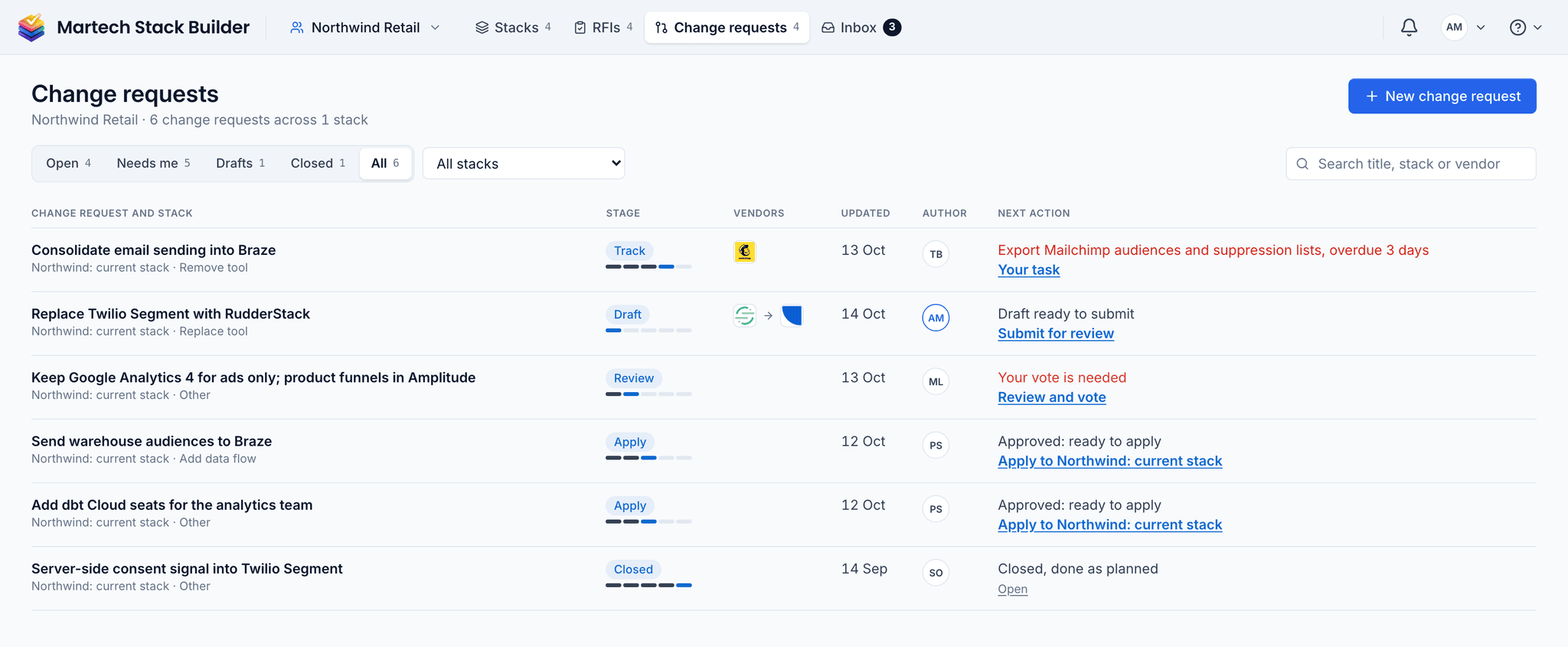1568x647 pixels.
Task: Select the Change requests tab
Action: tap(727, 28)
